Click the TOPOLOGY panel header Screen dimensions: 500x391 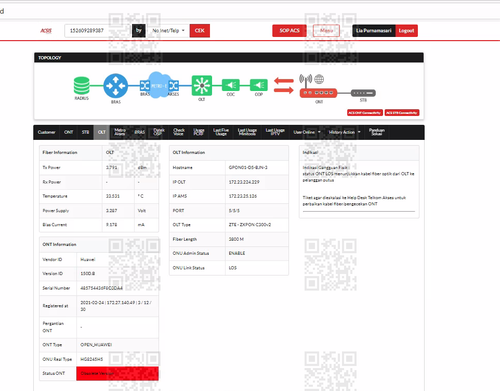point(229,58)
